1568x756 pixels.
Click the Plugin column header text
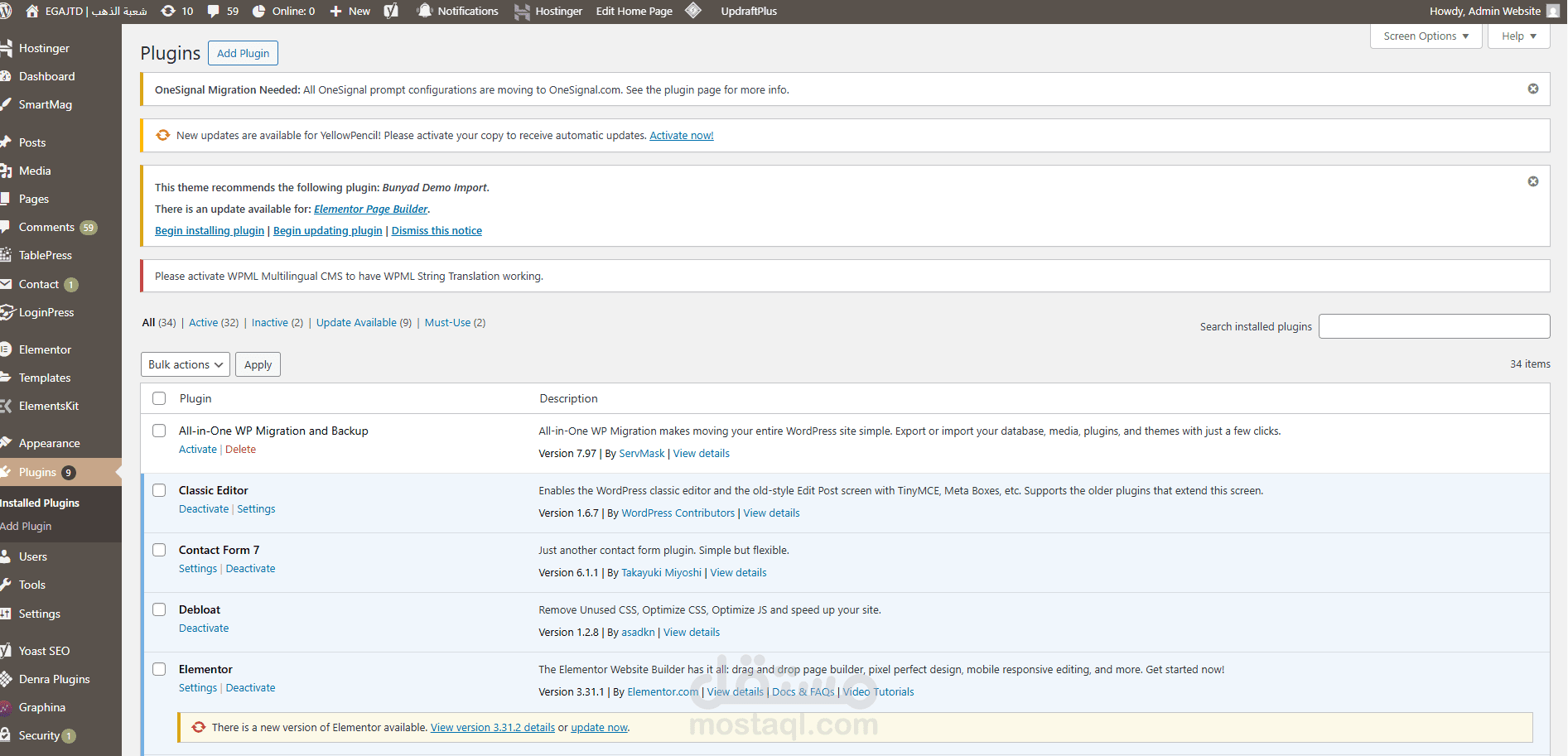[x=195, y=398]
